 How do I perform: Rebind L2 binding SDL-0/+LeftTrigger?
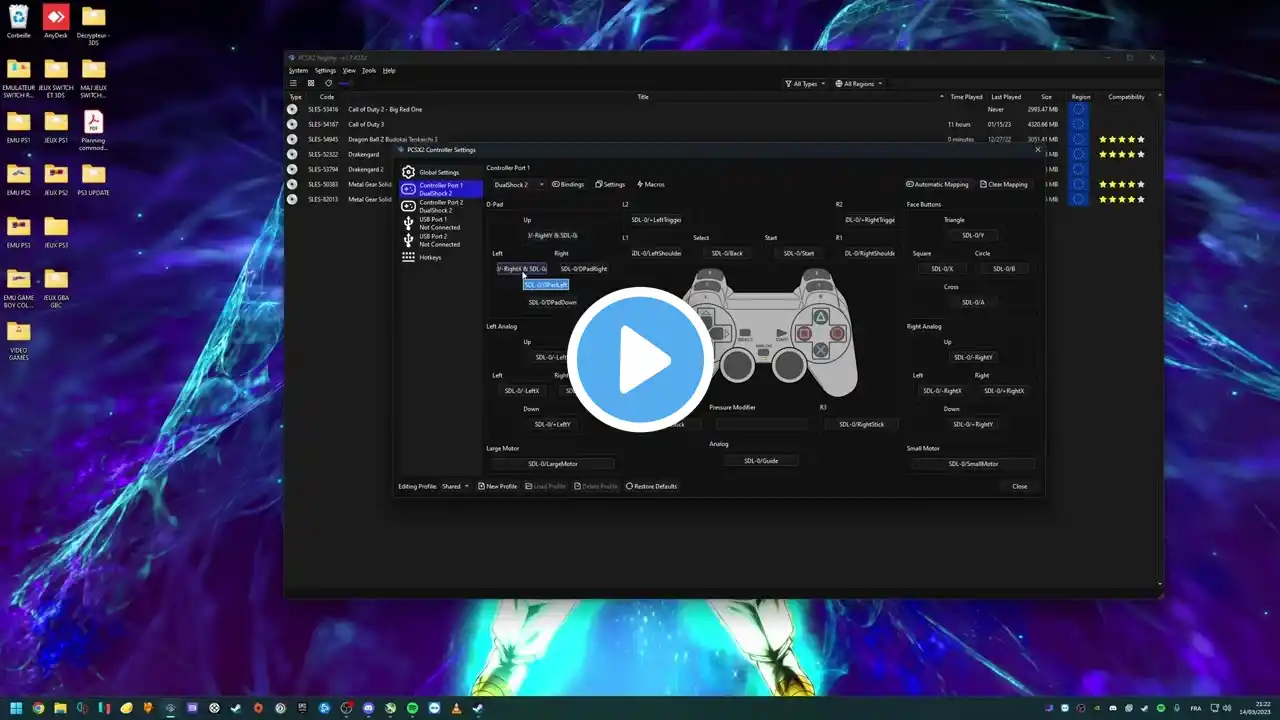[x=656, y=220]
